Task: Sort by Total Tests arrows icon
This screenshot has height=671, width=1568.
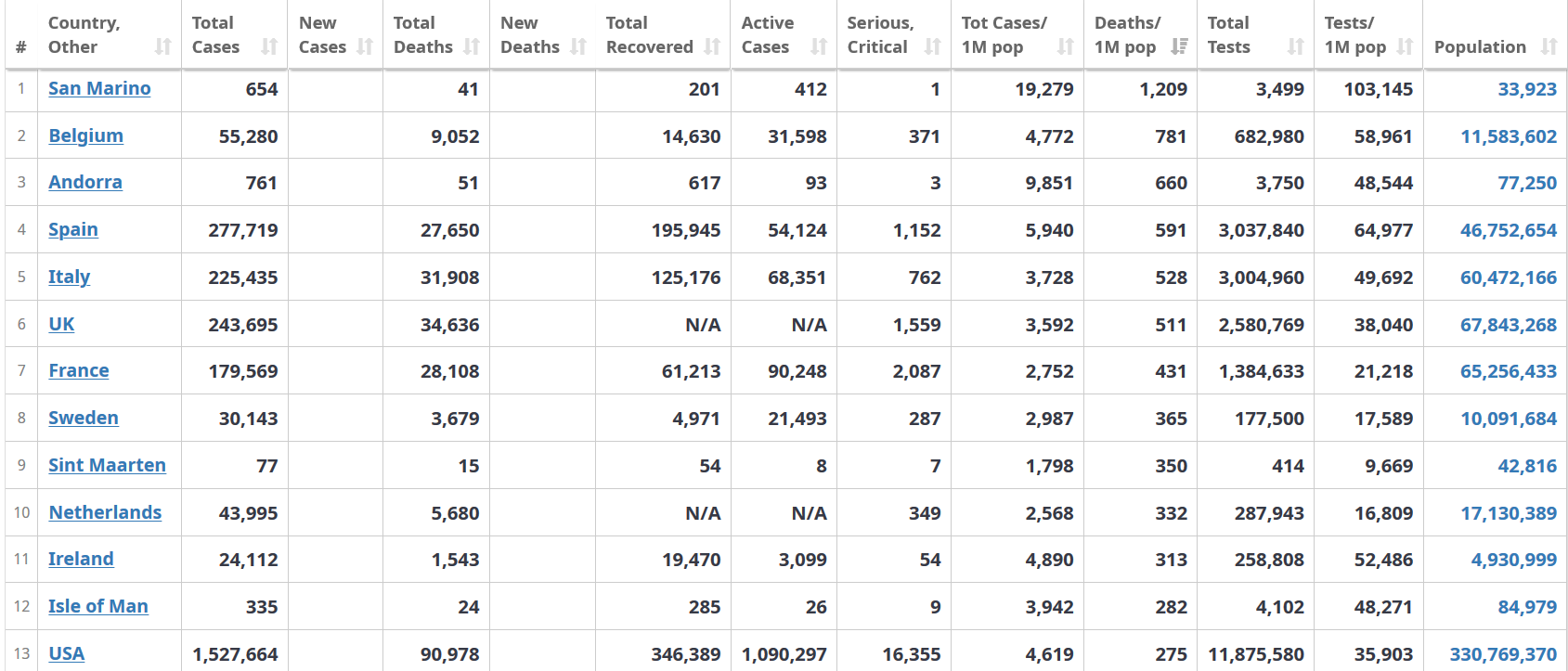Action: 1296,46
